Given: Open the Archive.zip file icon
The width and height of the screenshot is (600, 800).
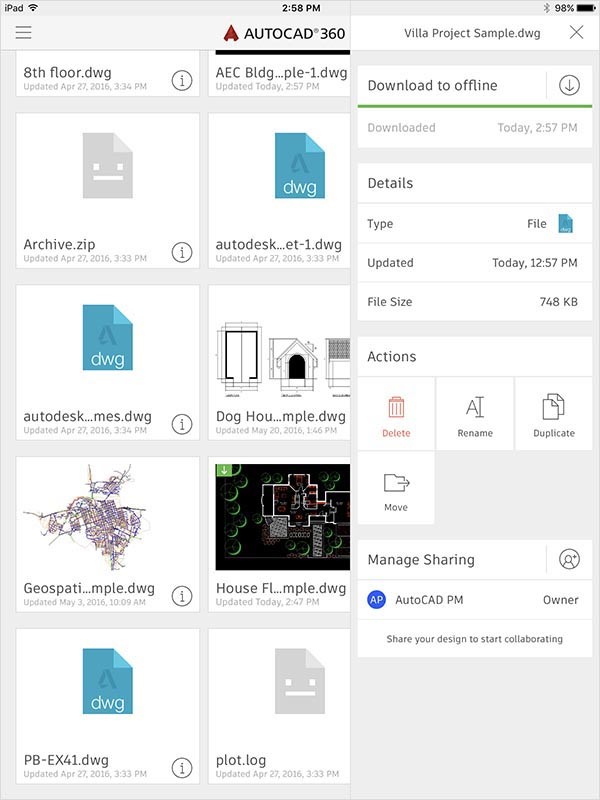Looking at the screenshot, I should point(108,166).
